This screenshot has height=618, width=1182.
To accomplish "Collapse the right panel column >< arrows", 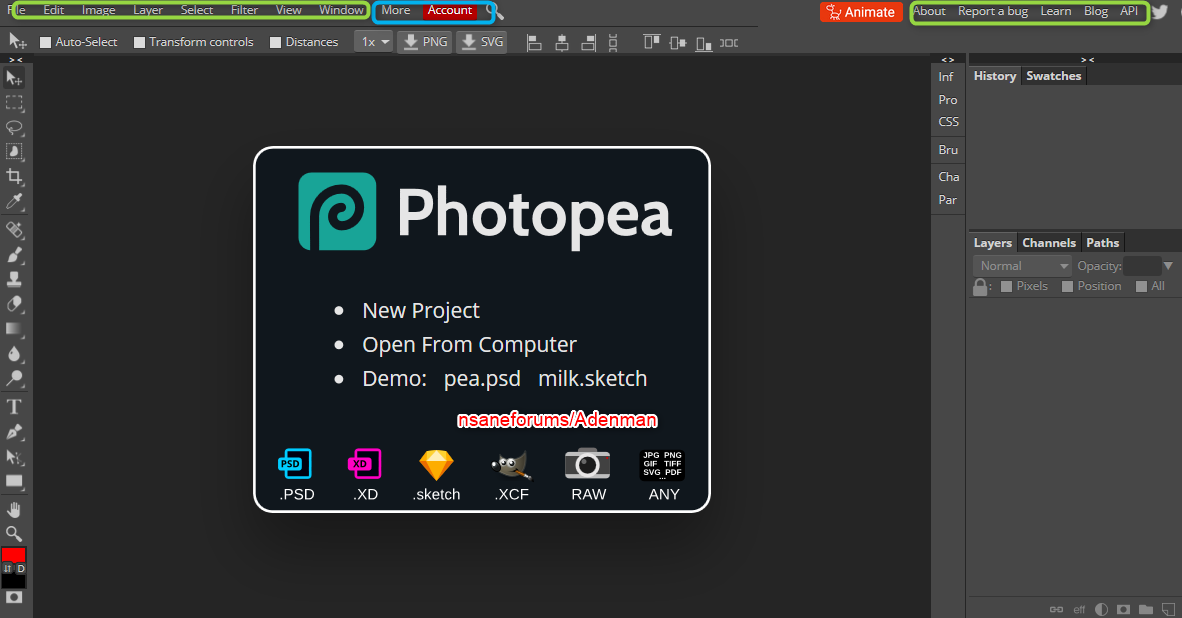I will pyautogui.click(x=1087, y=60).
